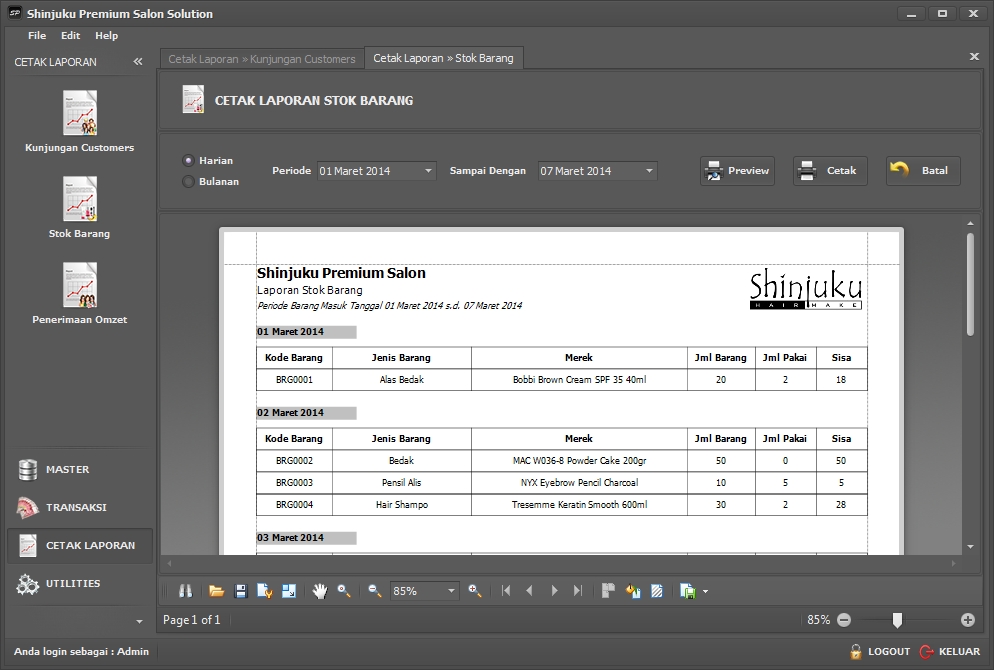994x670 pixels.
Task: Go to the next report page
Action: point(554,591)
